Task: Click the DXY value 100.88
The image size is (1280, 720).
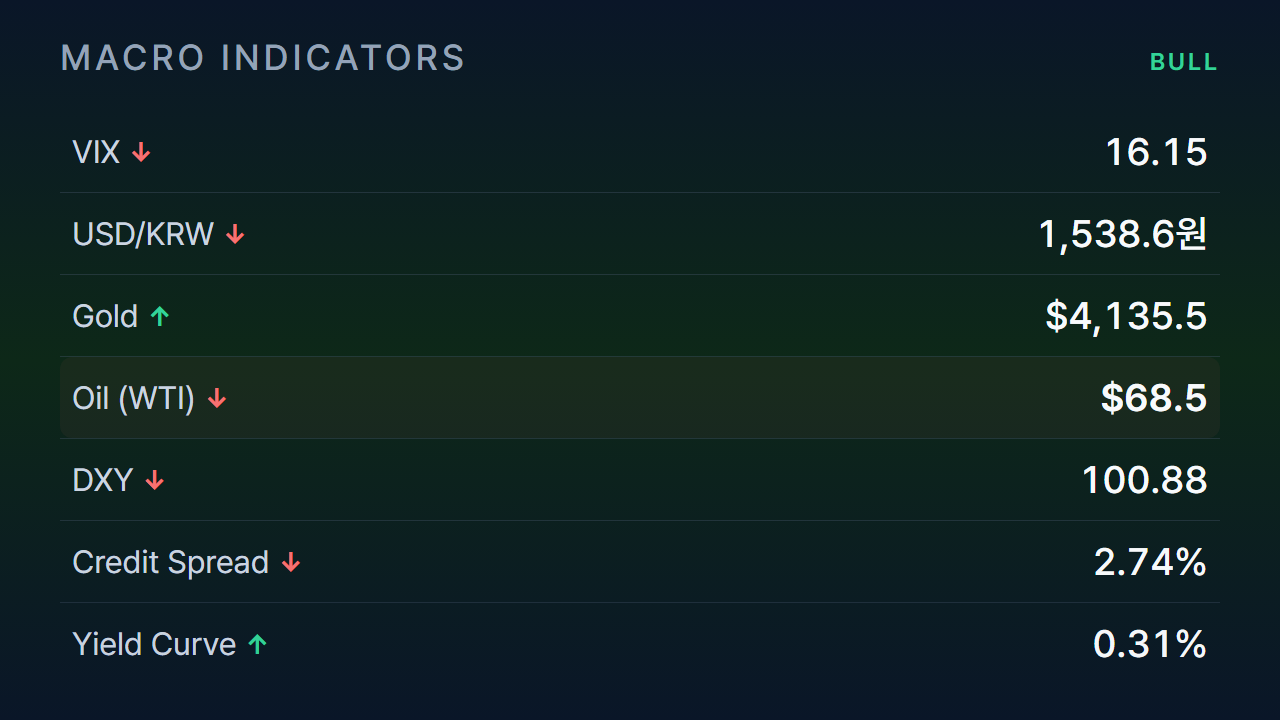Action: click(x=1145, y=480)
